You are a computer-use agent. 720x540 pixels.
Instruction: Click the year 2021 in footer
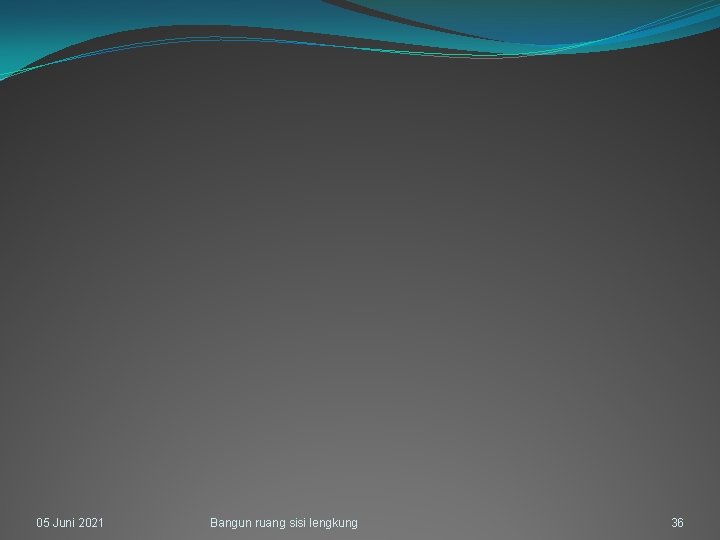coord(91,523)
